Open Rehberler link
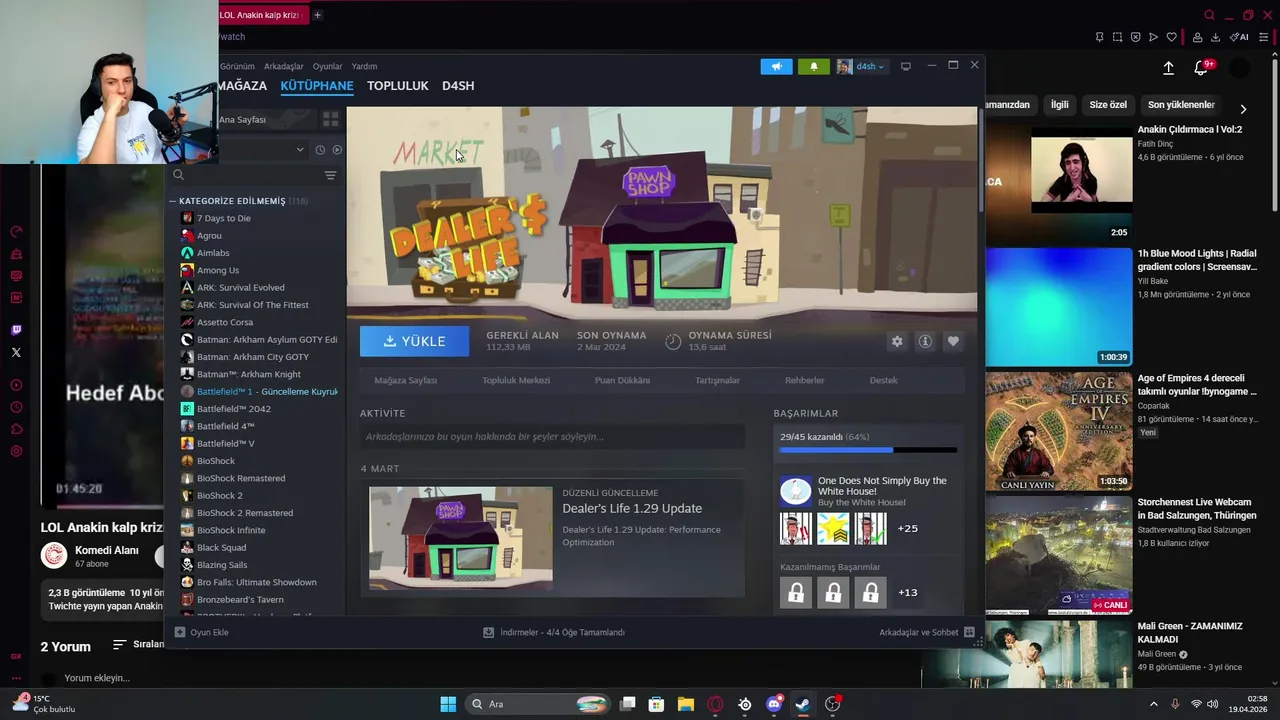 [804, 380]
